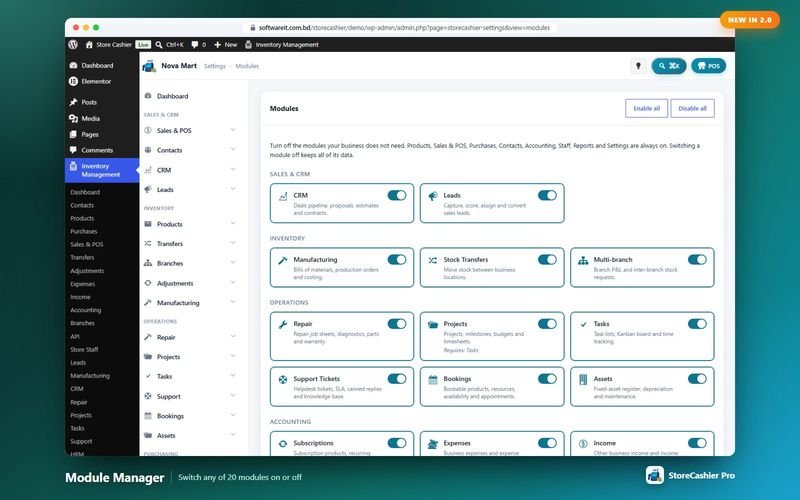Viewport: 800px width, 500px height.
Task: Click the New button in admin bar
Action: [225, 44]
